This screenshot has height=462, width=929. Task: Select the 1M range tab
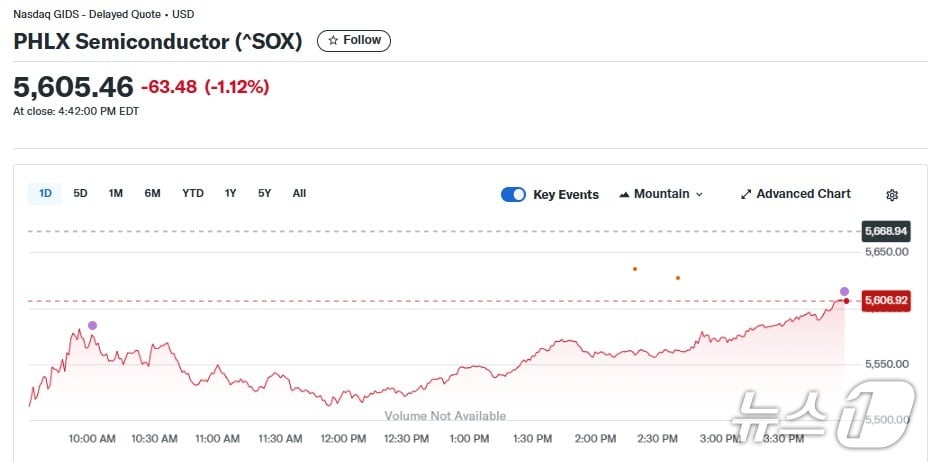tap(116, 193)
